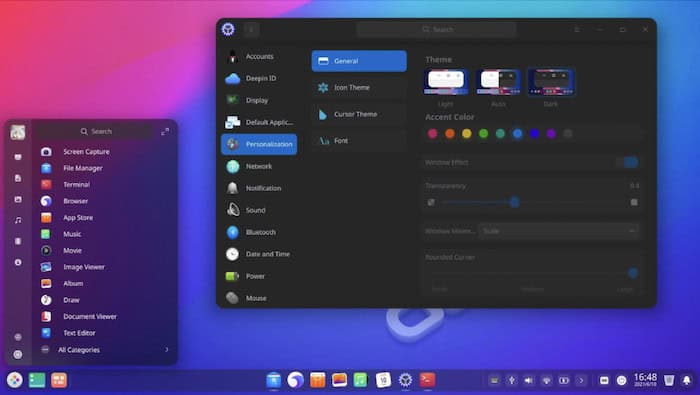Image resolution: width=700 pixels, height=395 pixels.
Task: Open the Window Minimize effect dropdown
Action: [558, 231]
